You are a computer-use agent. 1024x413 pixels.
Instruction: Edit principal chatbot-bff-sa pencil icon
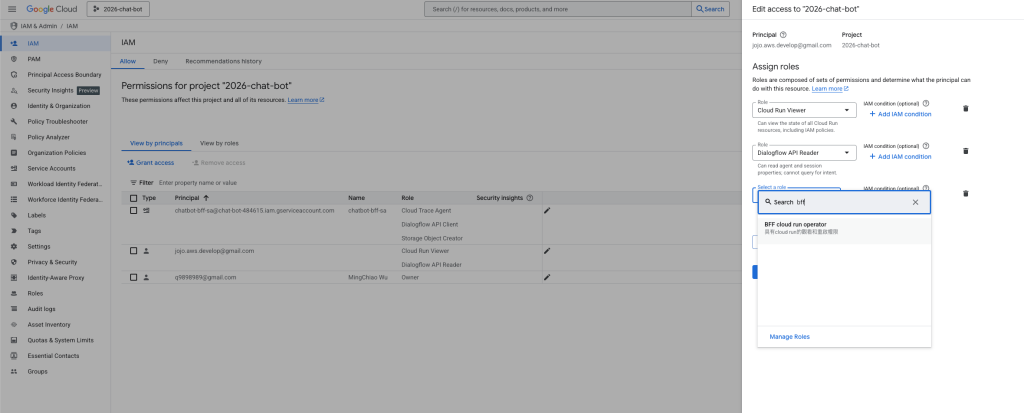547,210
